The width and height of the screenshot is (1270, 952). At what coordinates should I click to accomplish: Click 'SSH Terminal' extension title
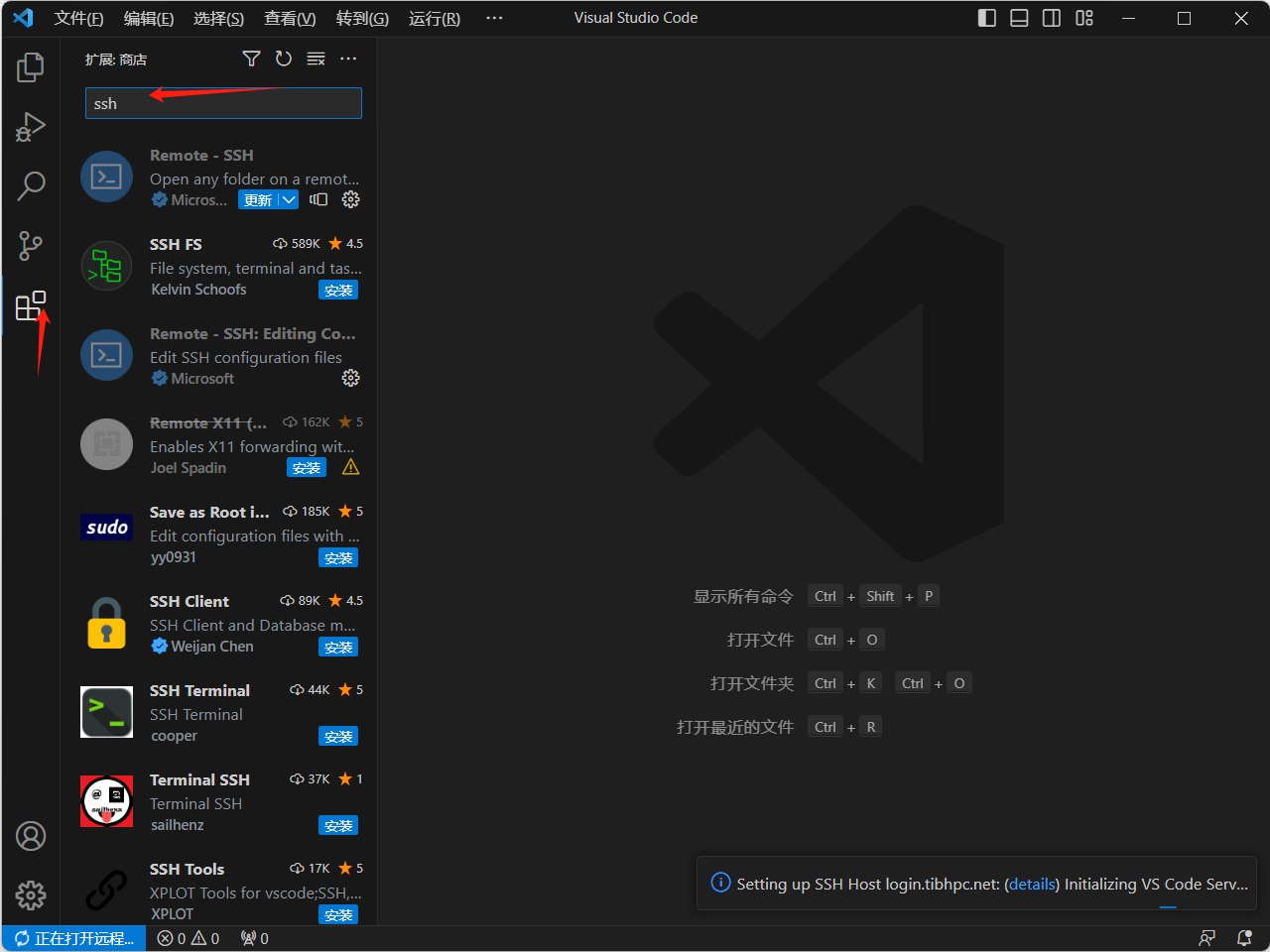[x=199, y=690]
